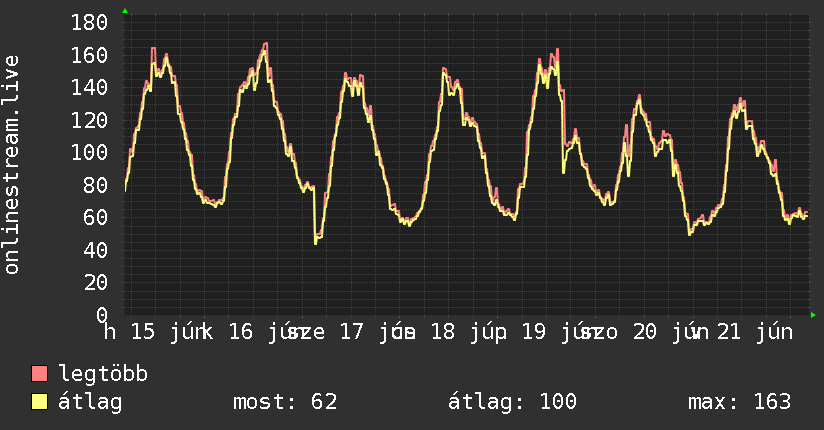The image size is (824, 430).
Task: Click the 100 y-axis label
Action: [89, 152]
